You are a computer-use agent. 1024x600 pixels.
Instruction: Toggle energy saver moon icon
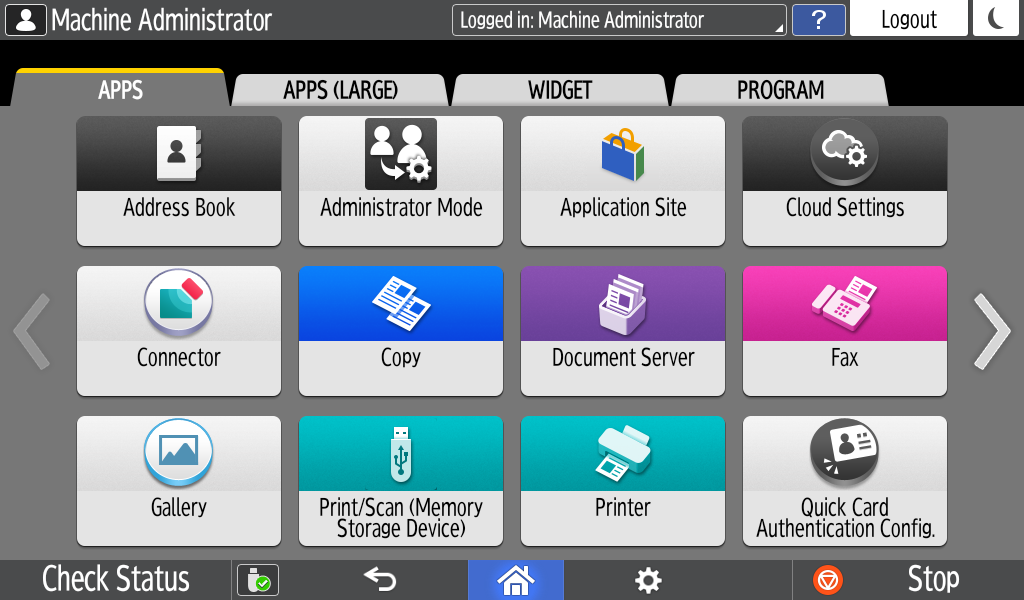pyautogui.click(x=996, y=19)
